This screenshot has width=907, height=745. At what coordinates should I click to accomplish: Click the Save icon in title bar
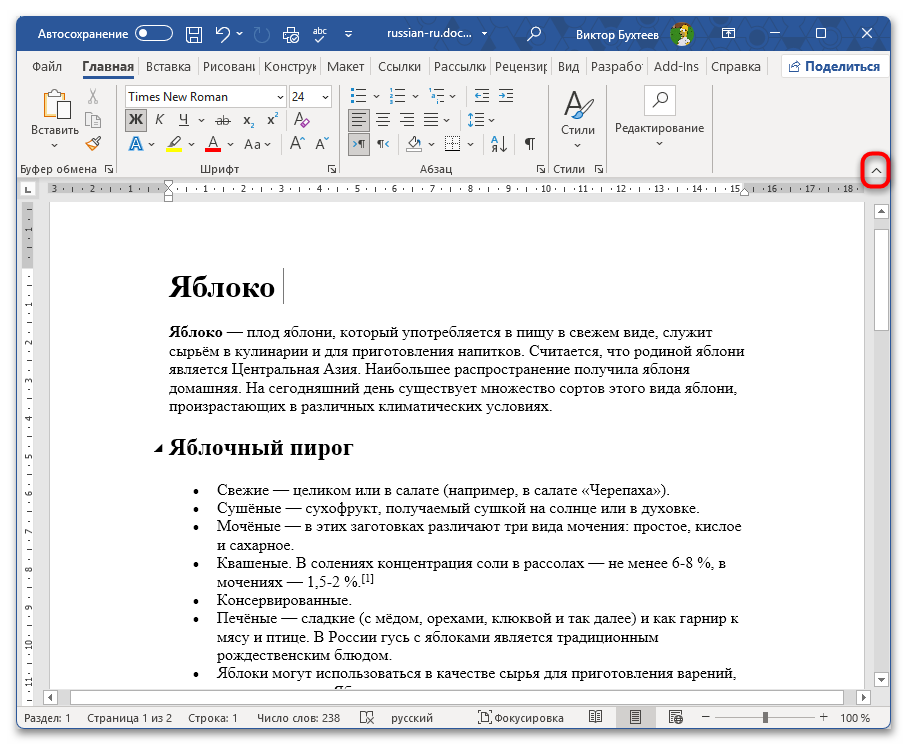[x=194, y=34]
